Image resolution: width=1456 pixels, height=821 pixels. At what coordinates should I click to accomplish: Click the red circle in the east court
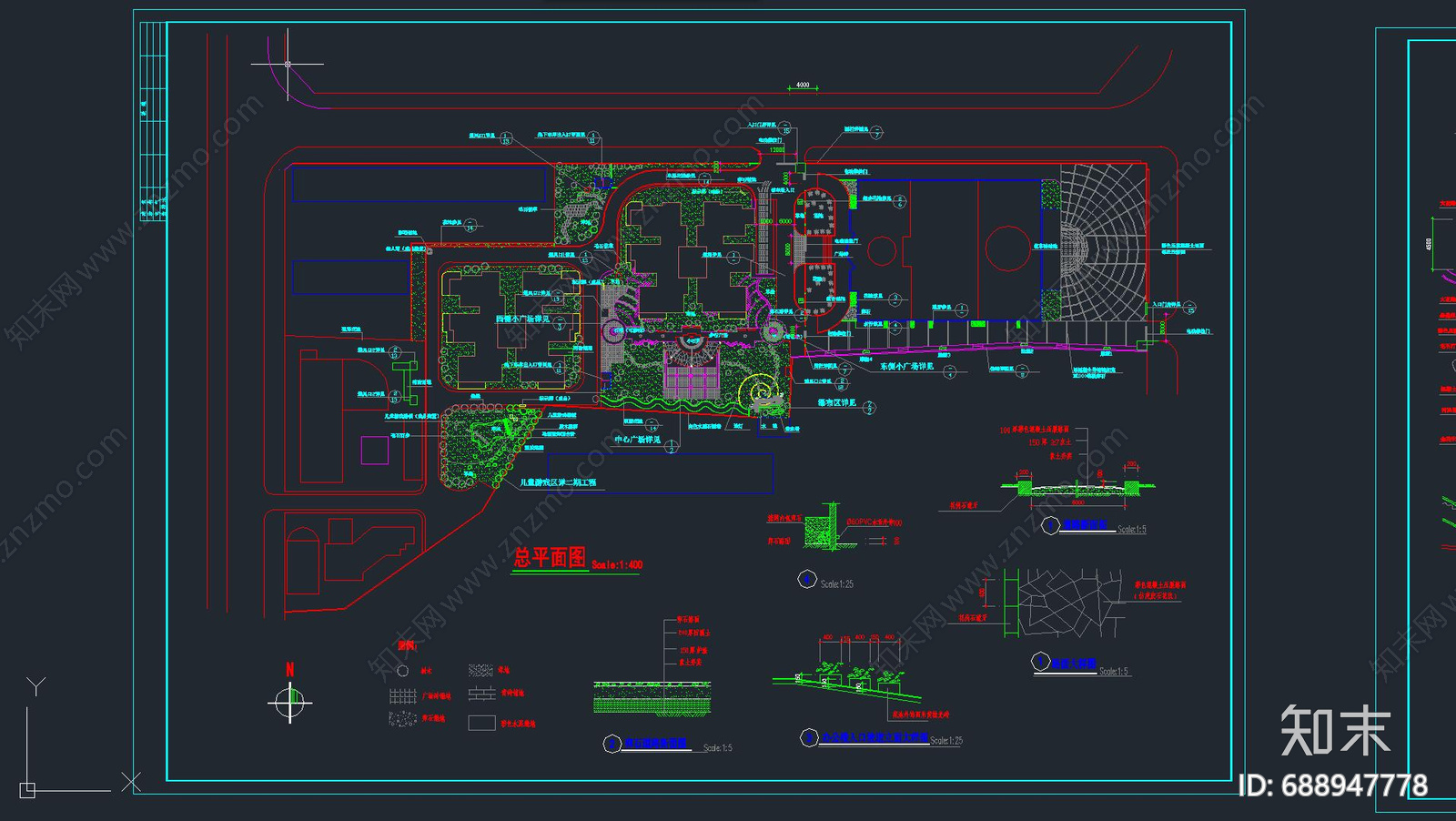point(1008,248)
